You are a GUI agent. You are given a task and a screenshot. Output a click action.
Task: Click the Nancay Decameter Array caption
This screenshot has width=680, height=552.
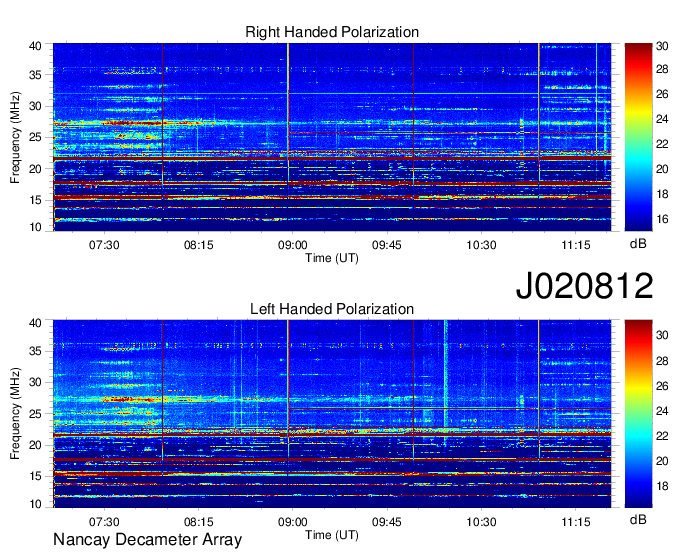tap(147, 540)
